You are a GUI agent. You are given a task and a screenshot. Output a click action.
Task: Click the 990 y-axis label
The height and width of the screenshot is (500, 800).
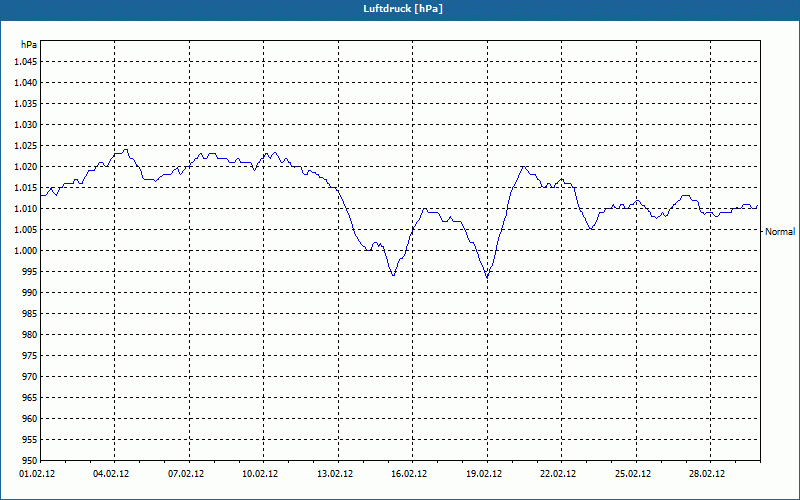(x=31, y=293)
